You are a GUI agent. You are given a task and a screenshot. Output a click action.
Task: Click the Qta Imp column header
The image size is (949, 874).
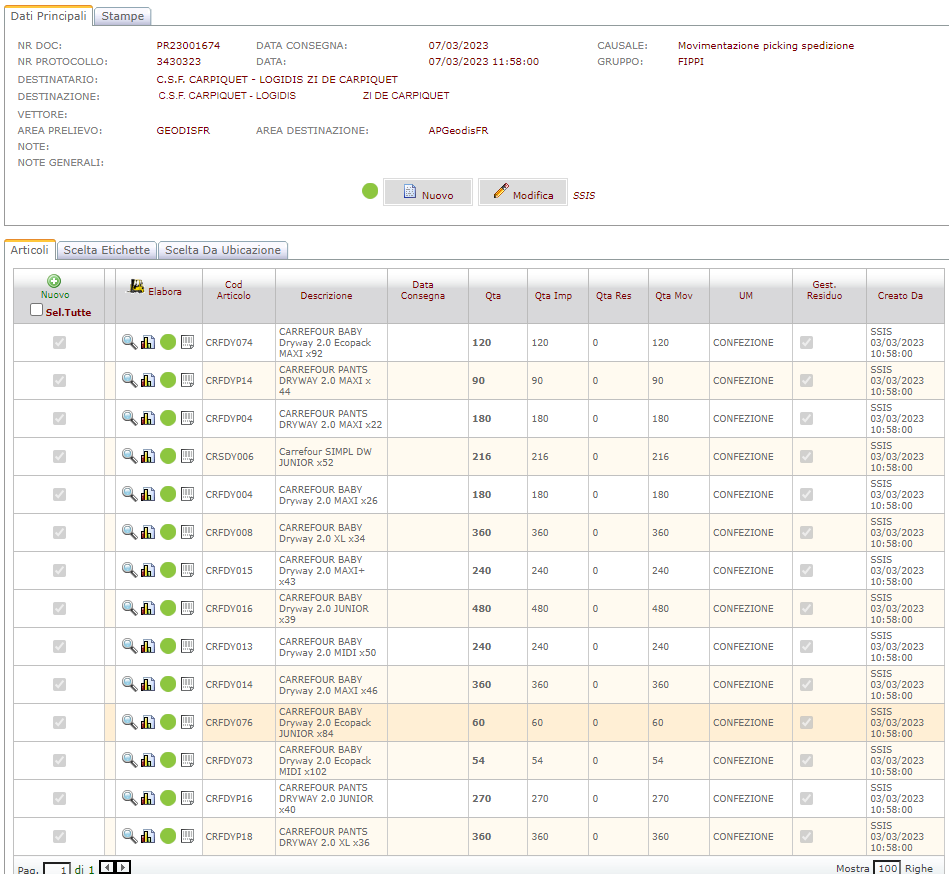(x=553, y=295)
